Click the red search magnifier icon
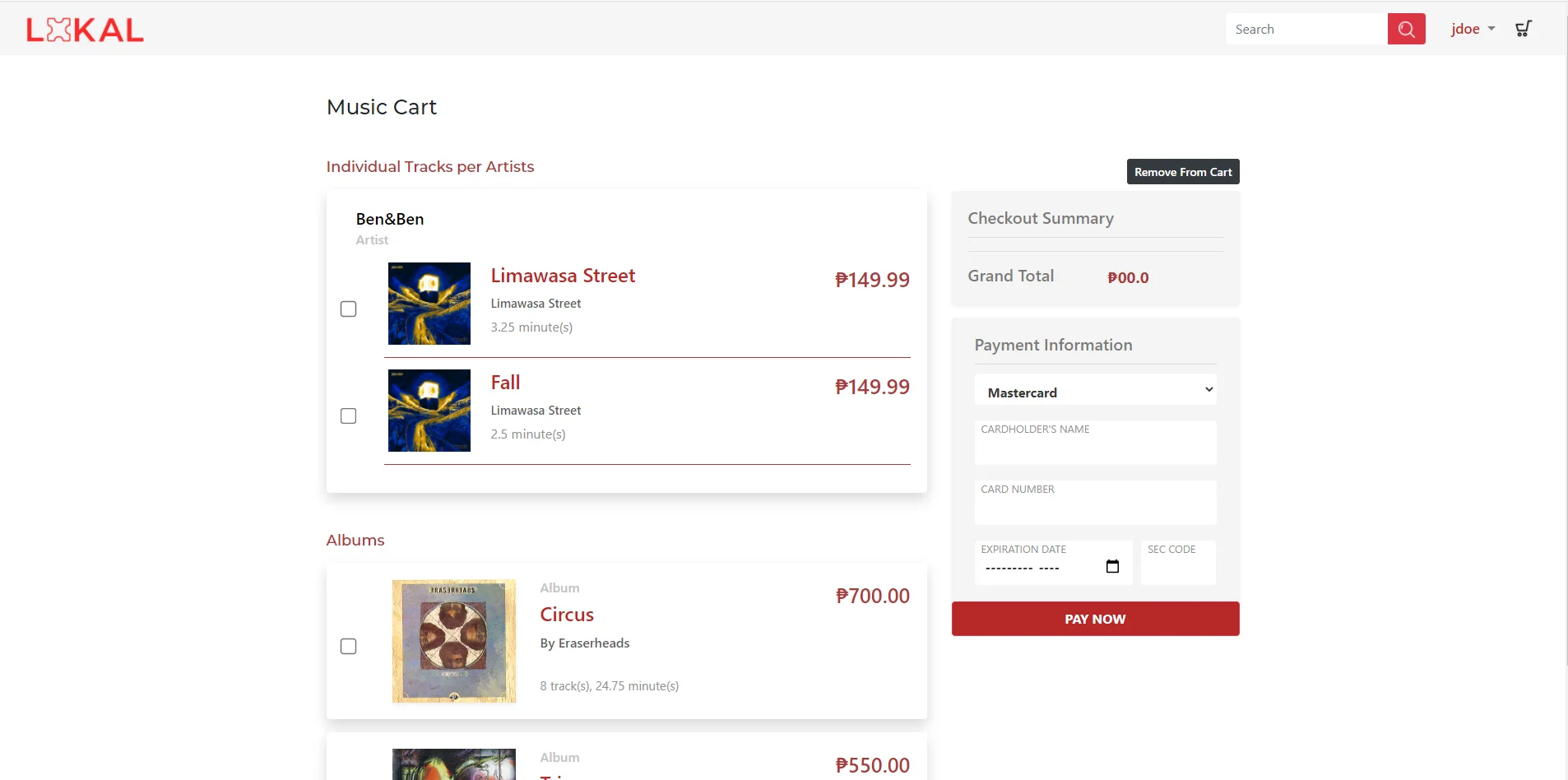The width and height of the screenshot is (1568, 780). (1406, 29)
